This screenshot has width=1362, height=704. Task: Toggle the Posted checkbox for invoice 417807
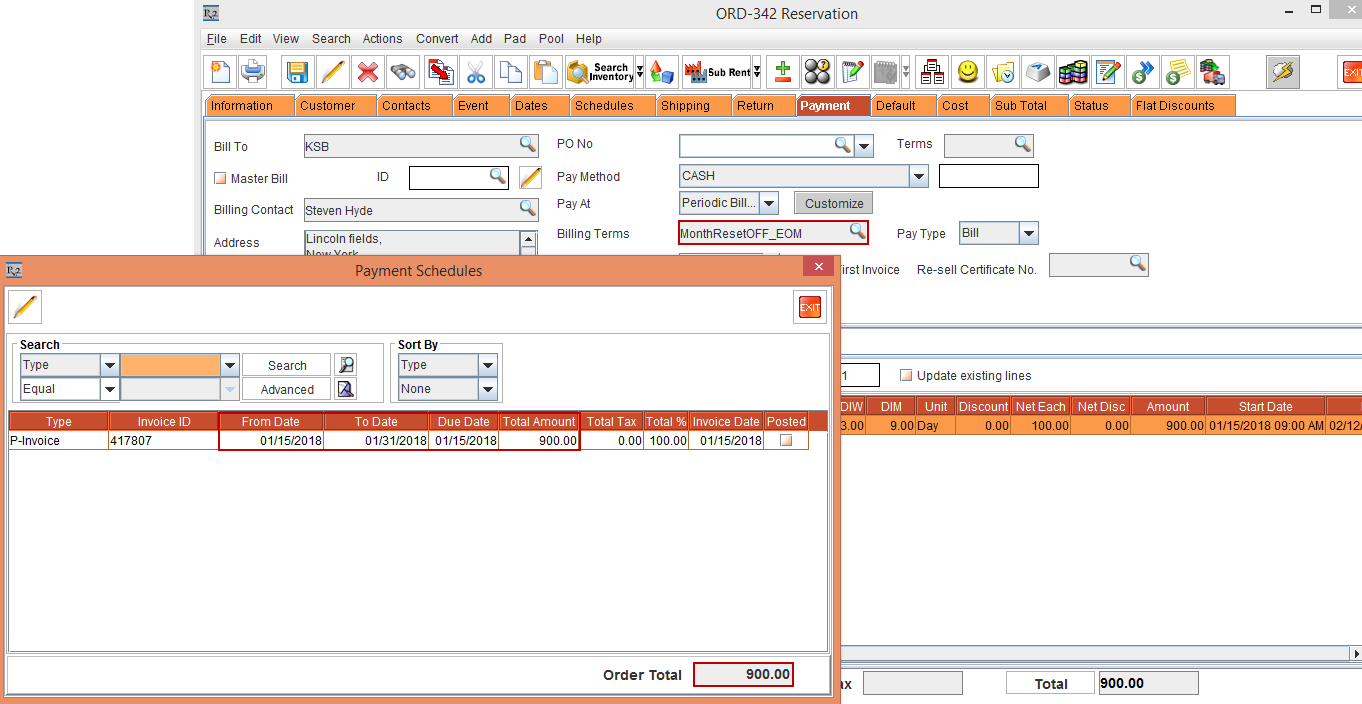click(x=786, y=440)
